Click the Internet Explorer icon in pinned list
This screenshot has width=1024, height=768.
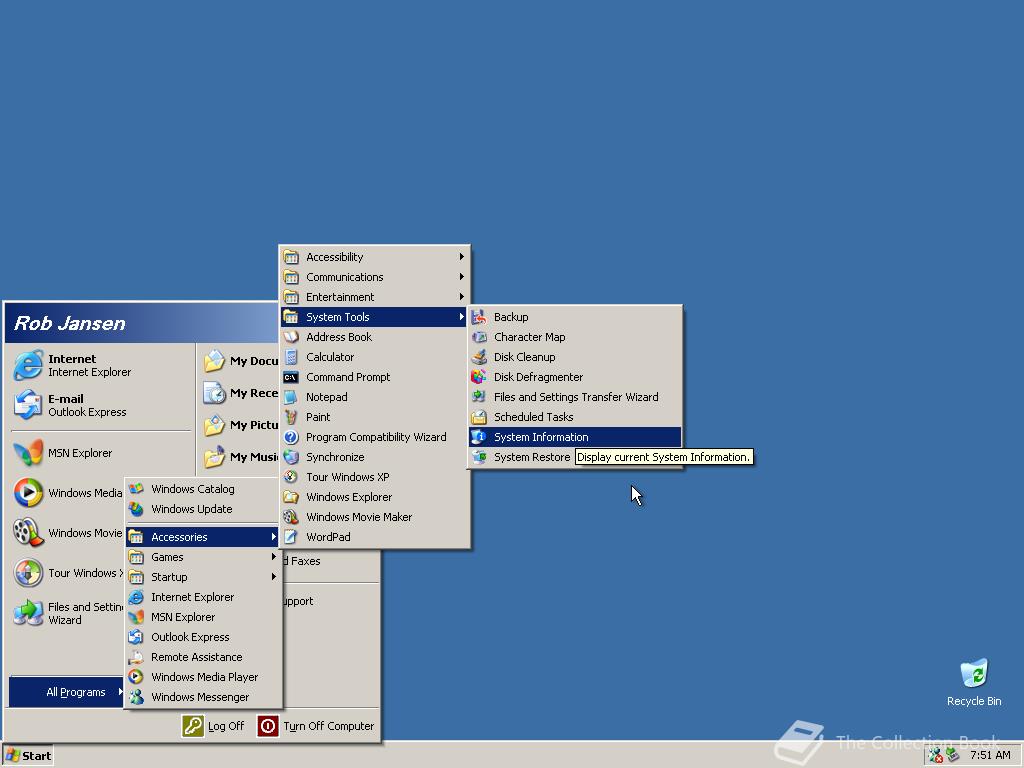[x=28, y=365]
